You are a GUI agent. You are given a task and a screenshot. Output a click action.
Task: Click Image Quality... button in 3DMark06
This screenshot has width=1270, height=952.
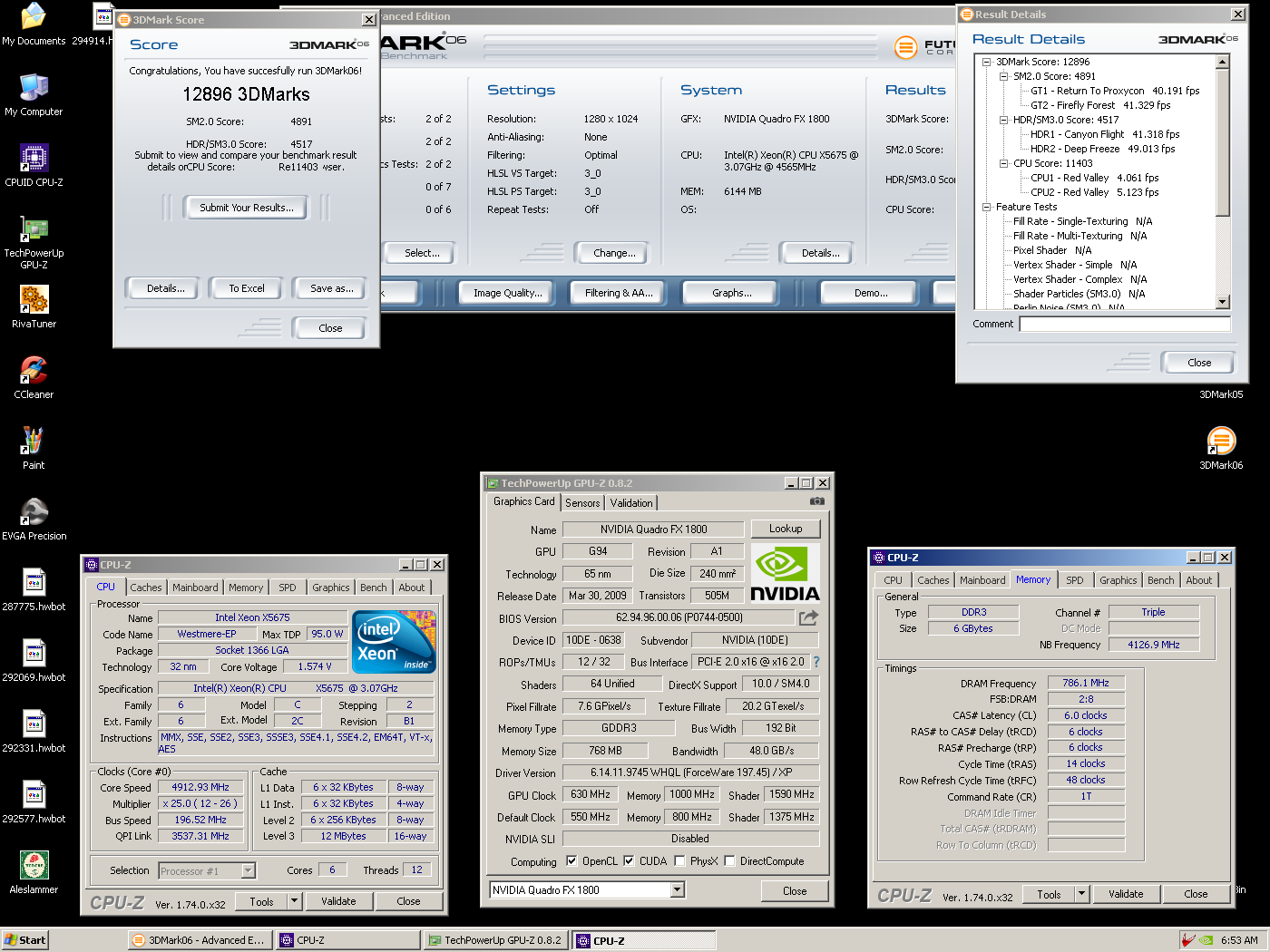pyautogui.click(x=508, y=293)
